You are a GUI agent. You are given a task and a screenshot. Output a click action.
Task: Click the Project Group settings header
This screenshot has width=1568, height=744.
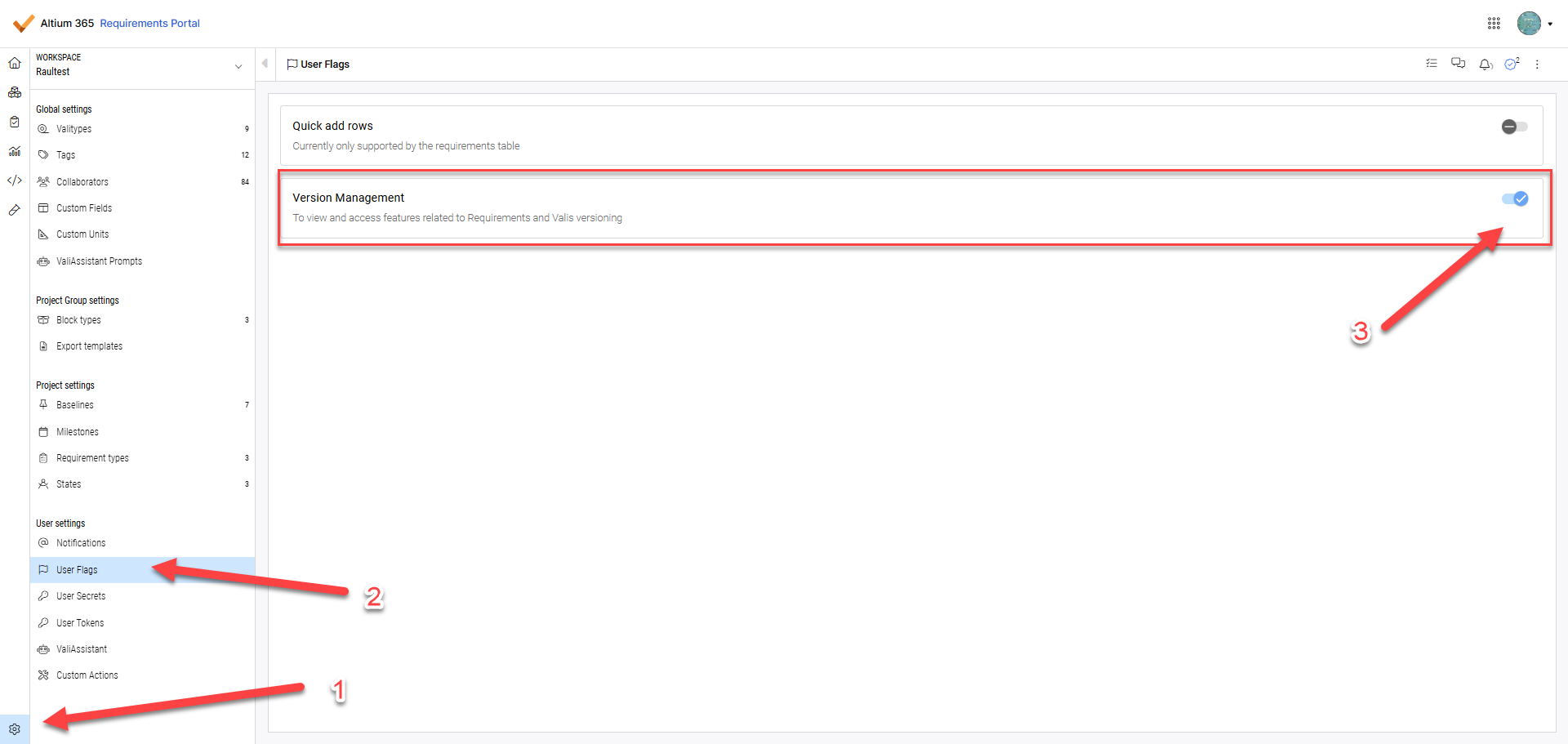click(78, 301)
